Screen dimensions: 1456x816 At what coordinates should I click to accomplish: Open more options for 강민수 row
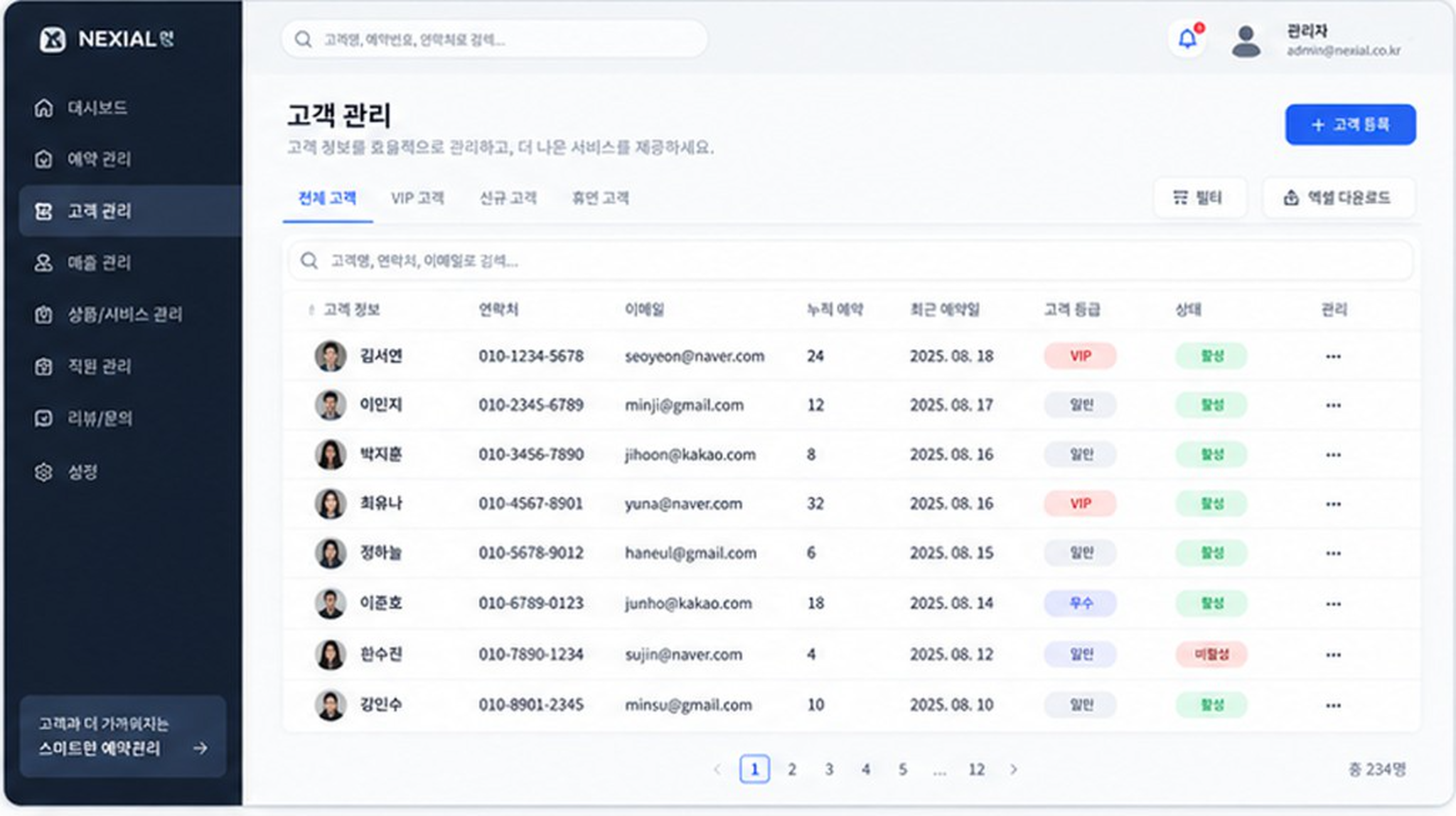(1333, 705)
